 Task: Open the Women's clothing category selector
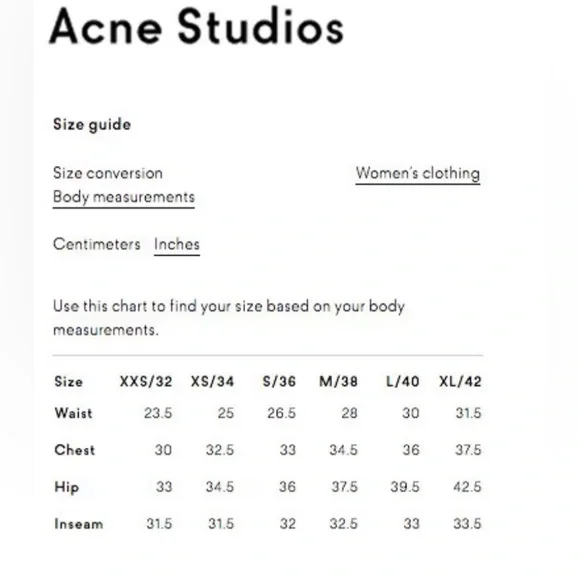[418, 174]
